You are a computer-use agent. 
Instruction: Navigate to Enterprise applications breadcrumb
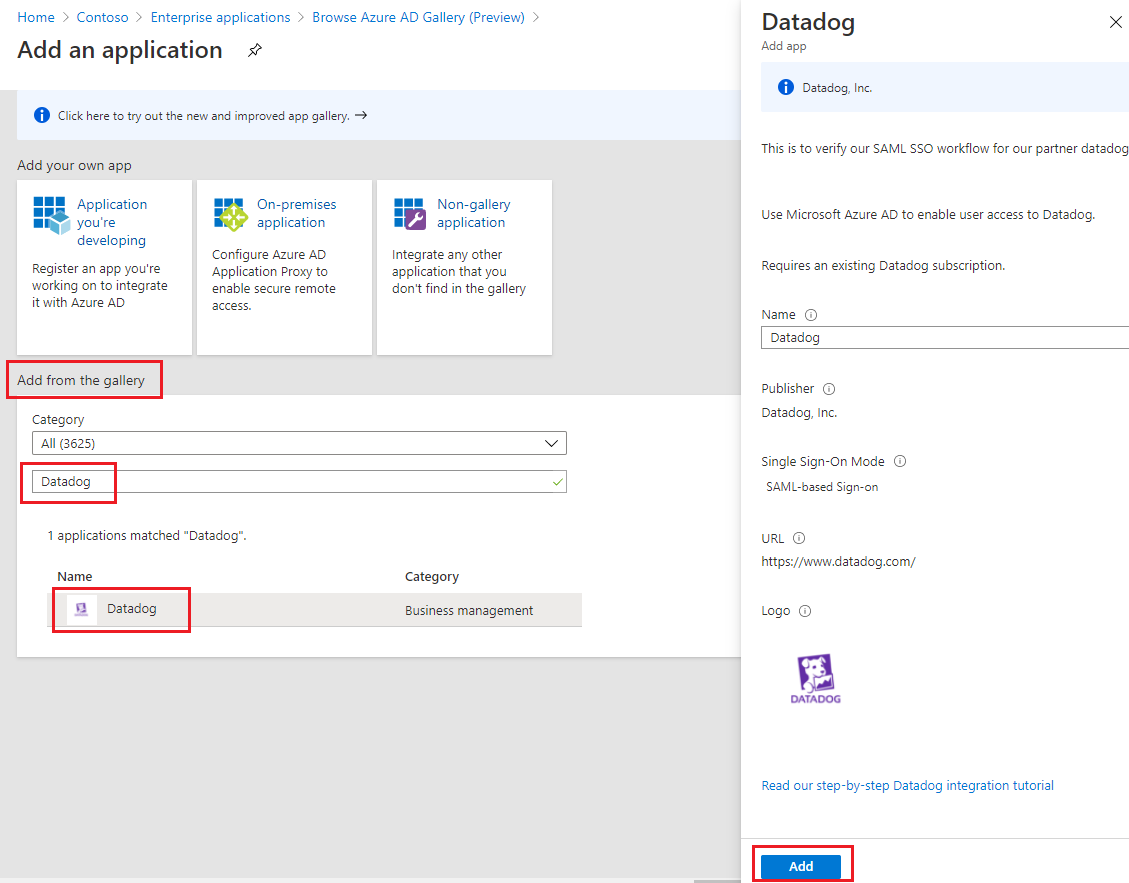[220, 18]
